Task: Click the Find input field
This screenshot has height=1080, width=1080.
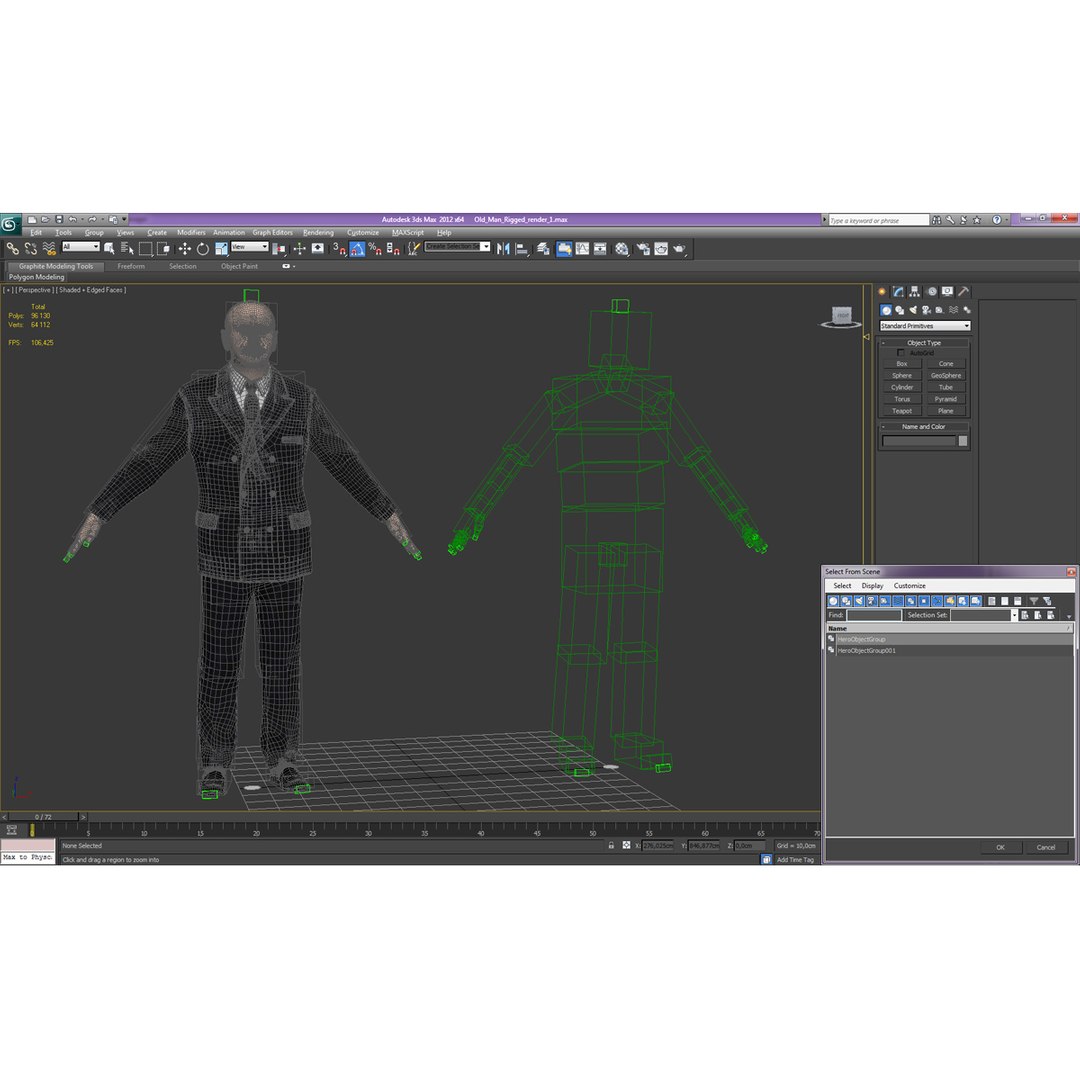Action: 873,615
